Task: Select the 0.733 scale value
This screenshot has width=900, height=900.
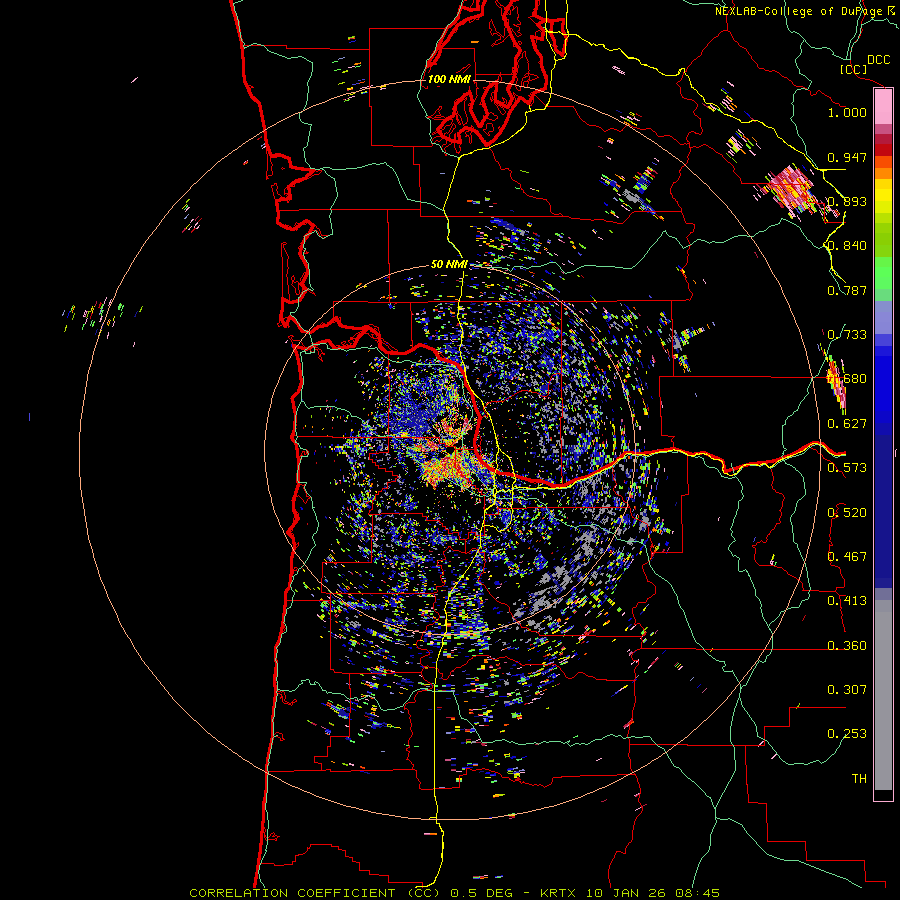Action: 847,335
